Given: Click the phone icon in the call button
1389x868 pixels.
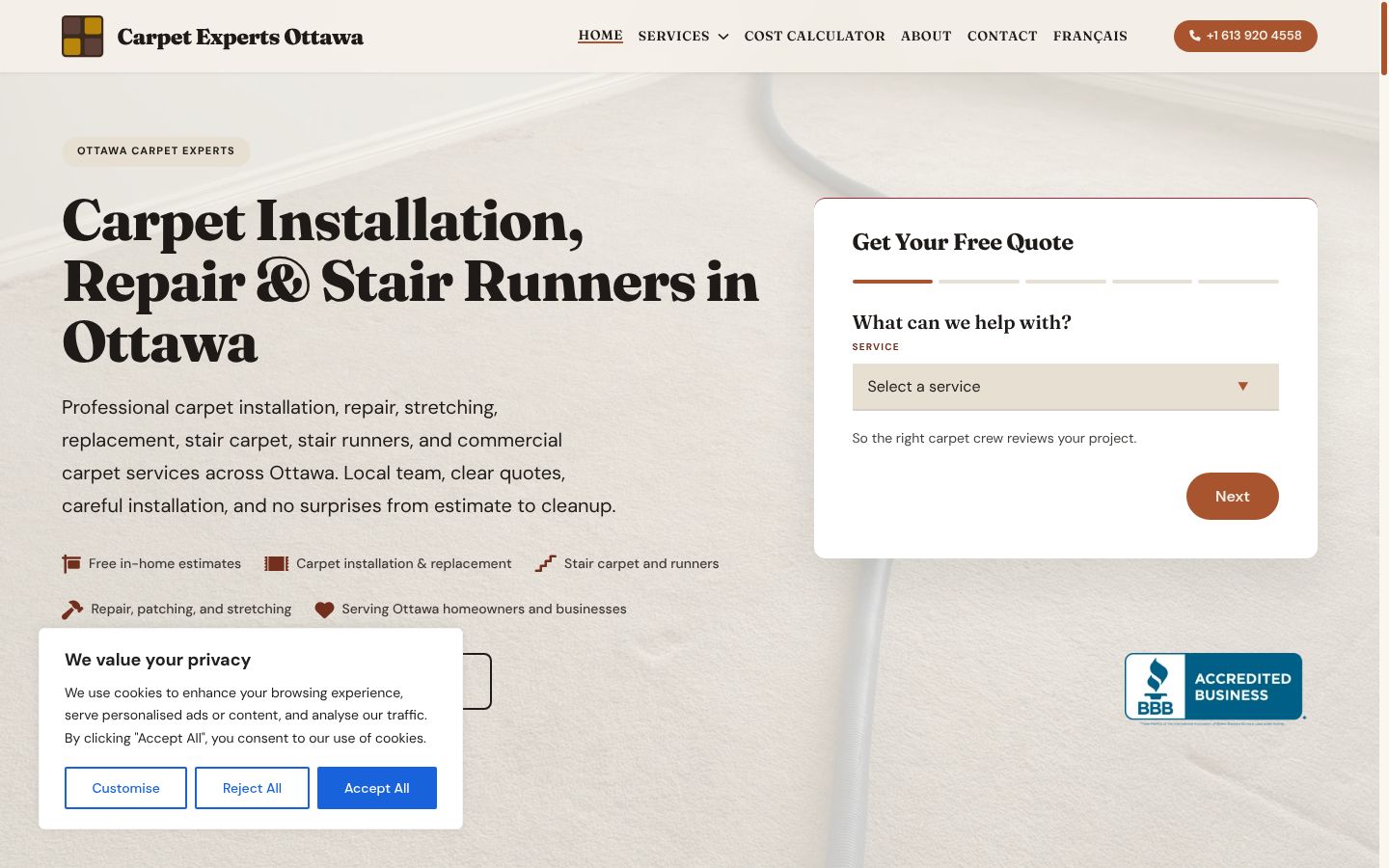Looking at the screenshot, I should coord(1195,36).
